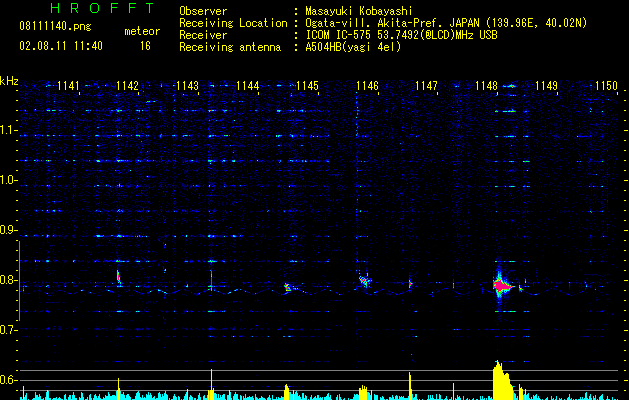Click the 0.7 frequency axis label
The image size is (629, 400).
(8, 330)
